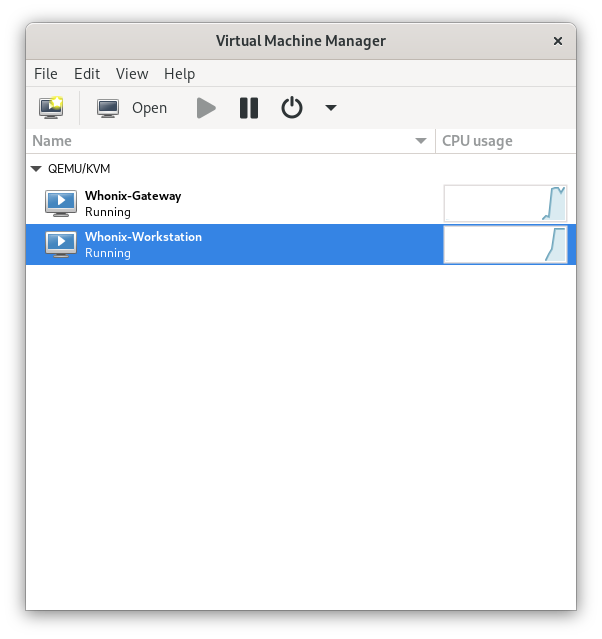This screenshot has width=602, height=639.
Task: Pause the selected virtual machine
Action: (x=249, y=108)
